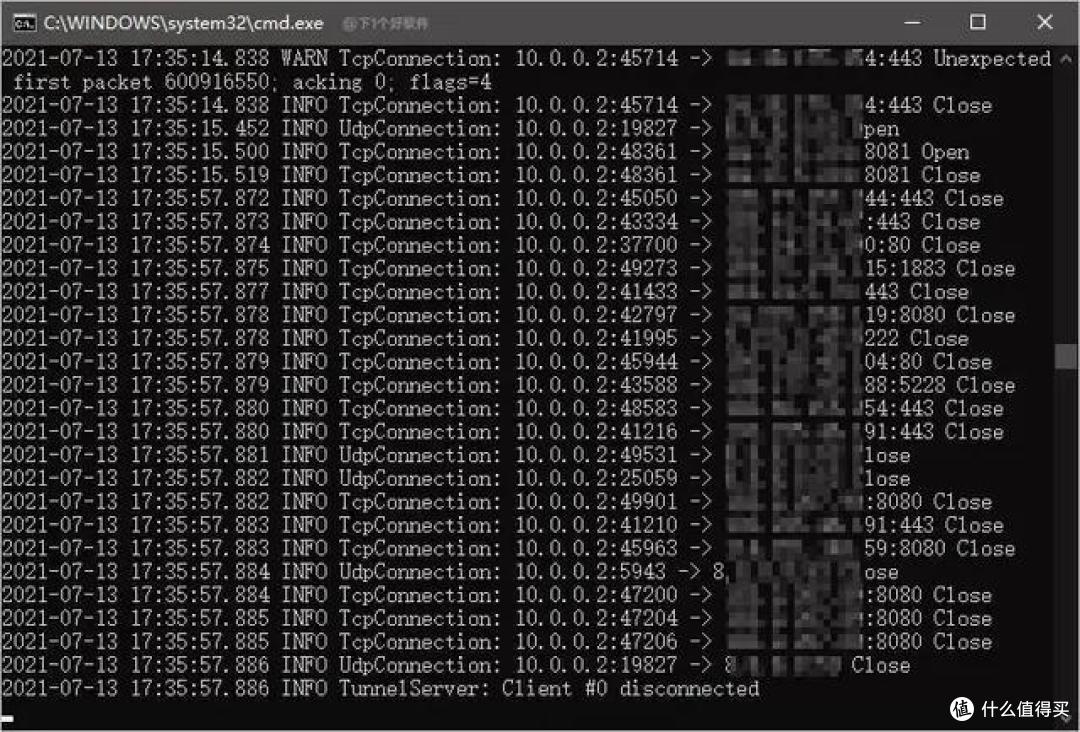Click timestamp 17:35:15.519

click(x=200, y=176)
